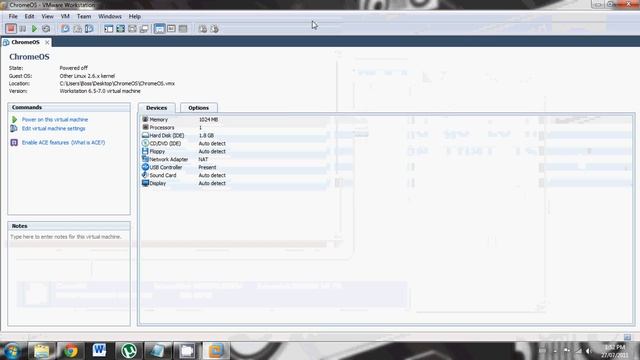This screenshot has height=360, width=640.
Task: Click the Reset toolbar icon
Action: click(46, 29)
